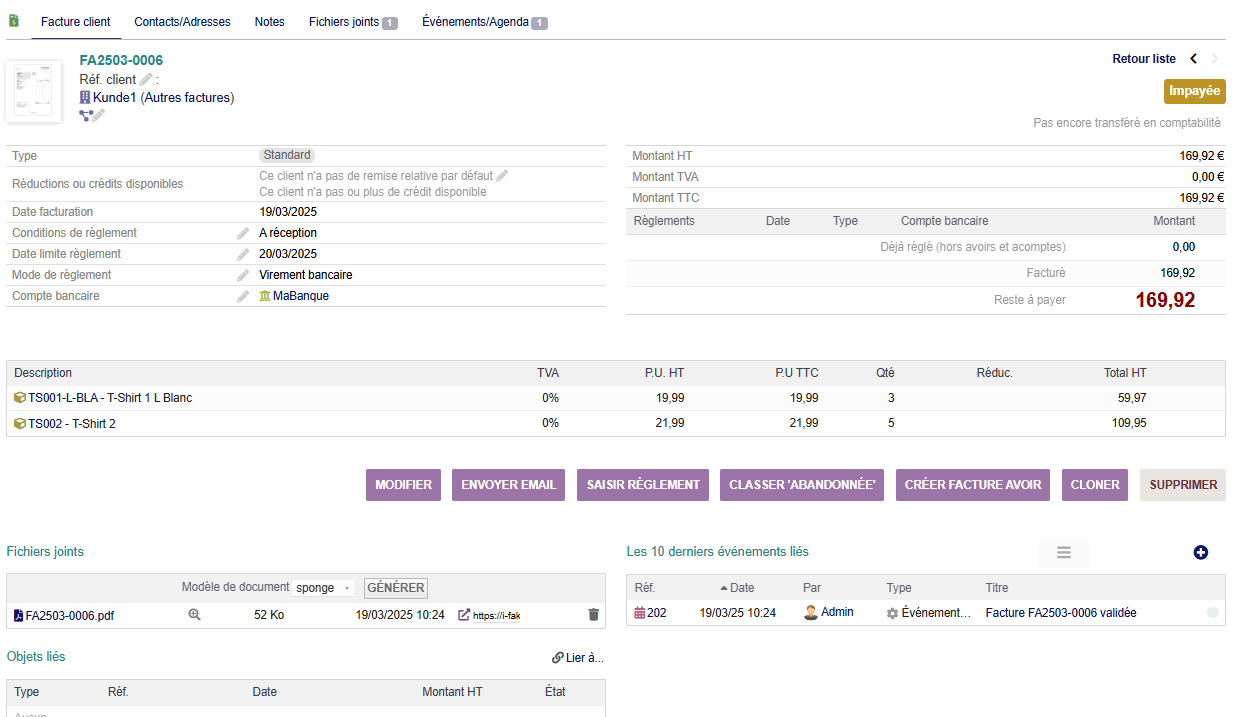Preview FA2503-0006.pdf with magnifier icon

[x=195, y=615]
